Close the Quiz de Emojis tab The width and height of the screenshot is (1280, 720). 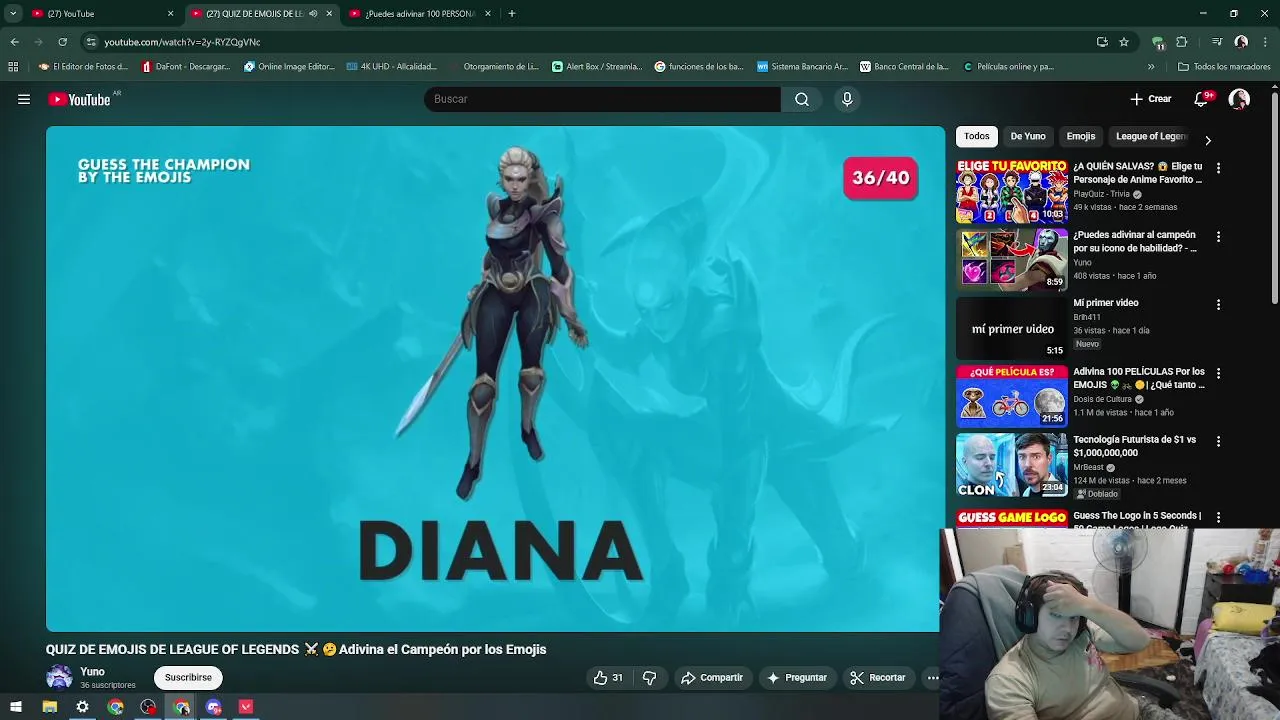coord(329,14)
